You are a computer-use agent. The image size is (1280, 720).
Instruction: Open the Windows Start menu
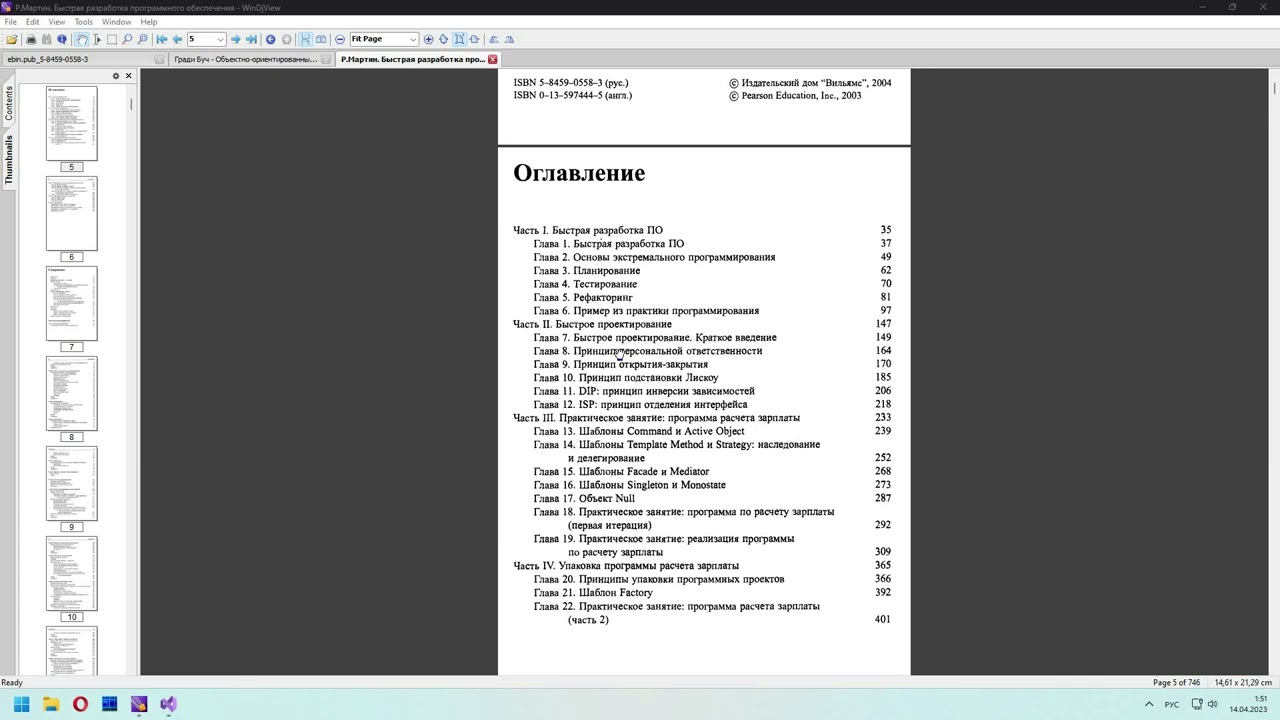21,704
